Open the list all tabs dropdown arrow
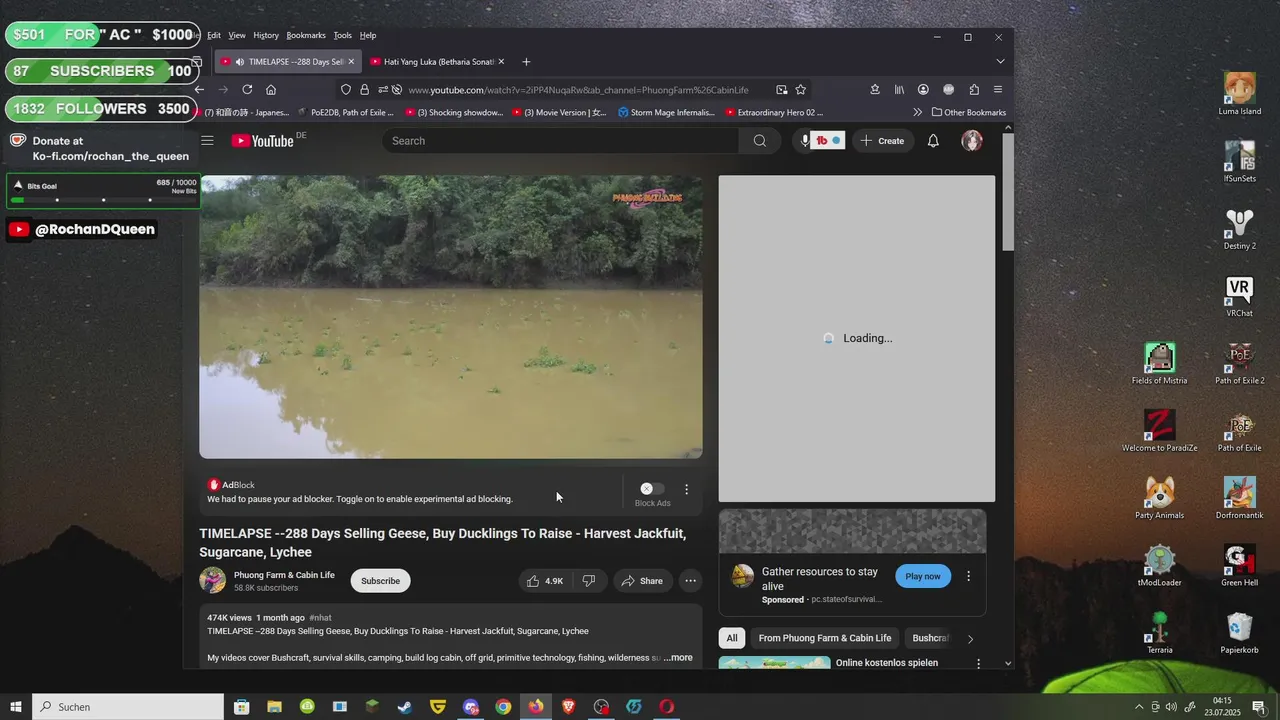The image size is (1280, 720). (1000, 61)
